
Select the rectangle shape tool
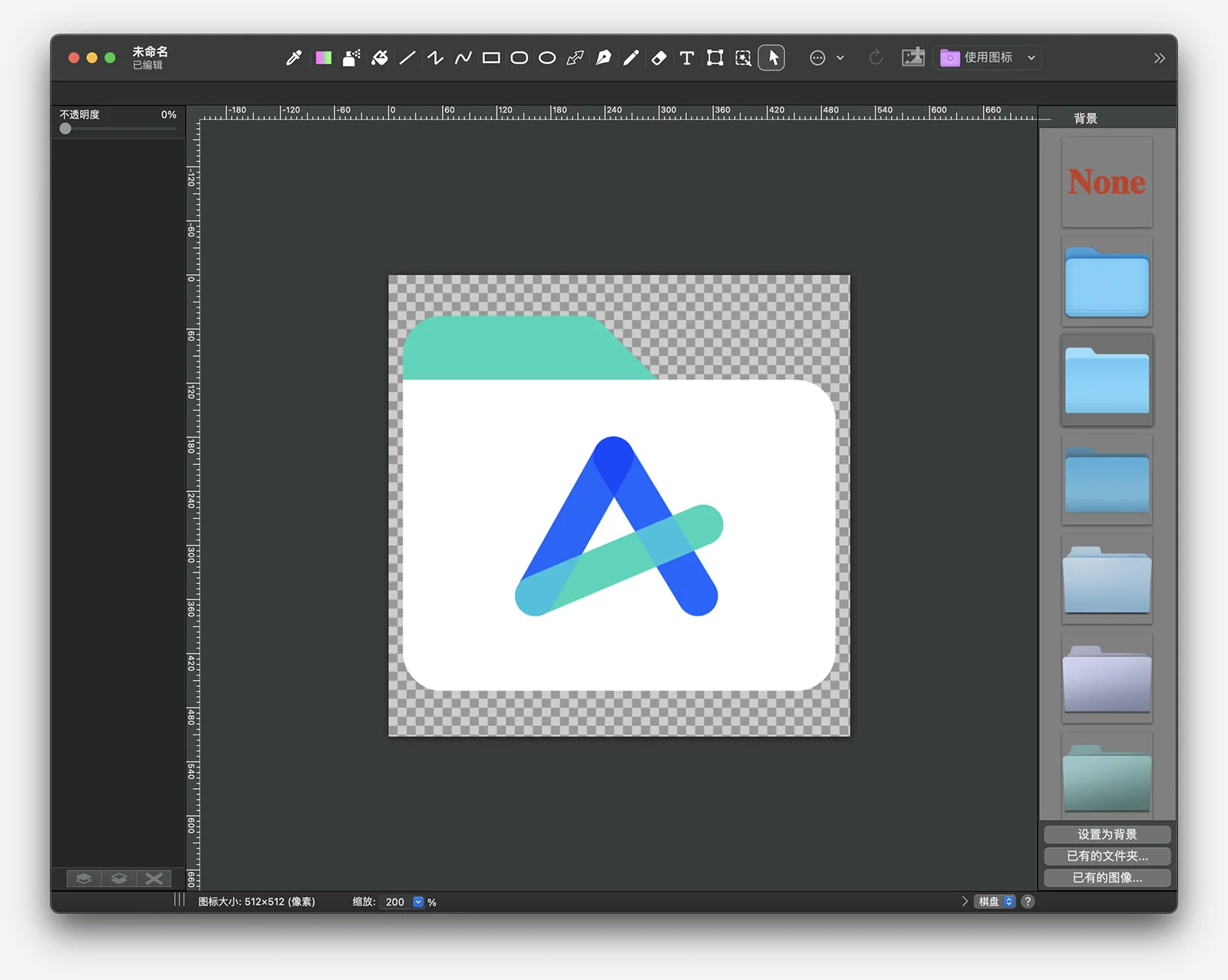click(491, 58)
